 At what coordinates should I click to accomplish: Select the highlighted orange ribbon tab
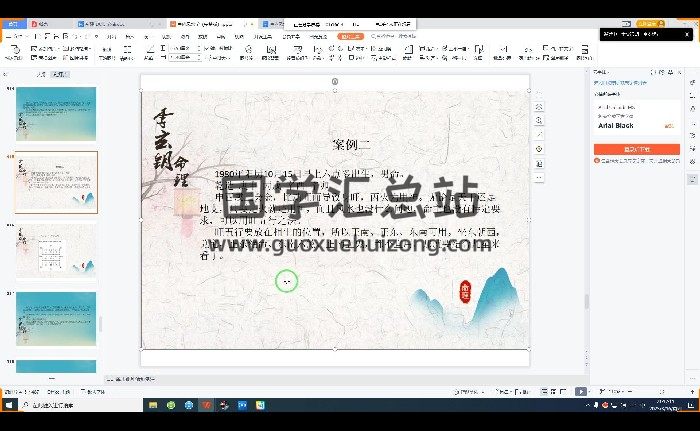coord(350,36)
